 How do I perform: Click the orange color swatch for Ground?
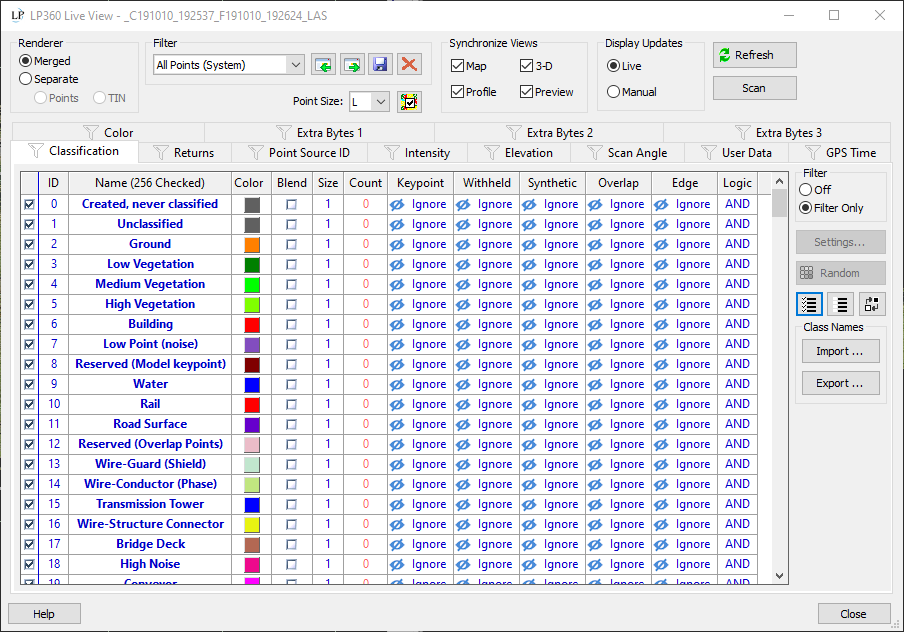252,244
